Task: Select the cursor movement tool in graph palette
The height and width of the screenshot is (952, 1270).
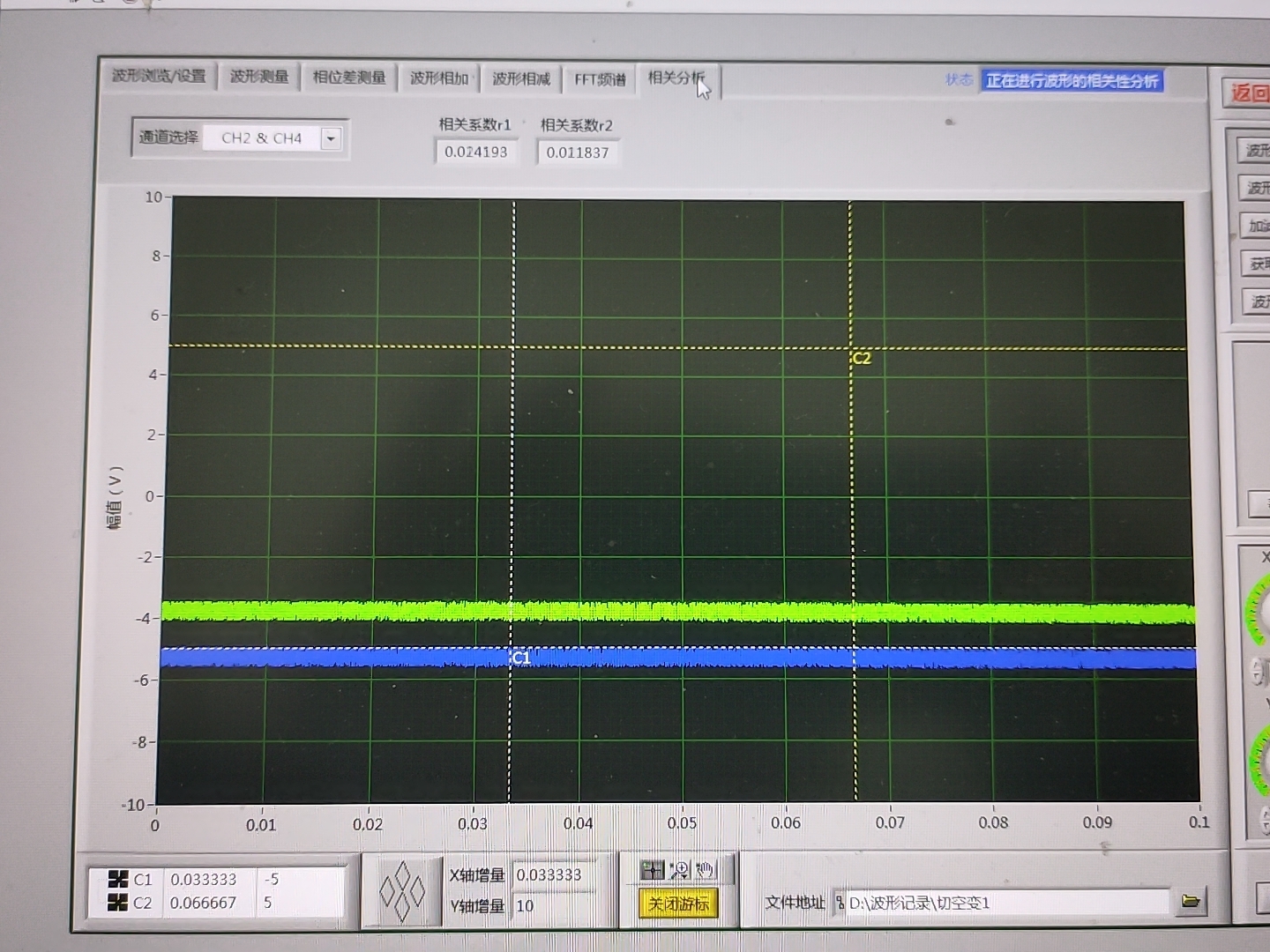Action: click(652, 871)
